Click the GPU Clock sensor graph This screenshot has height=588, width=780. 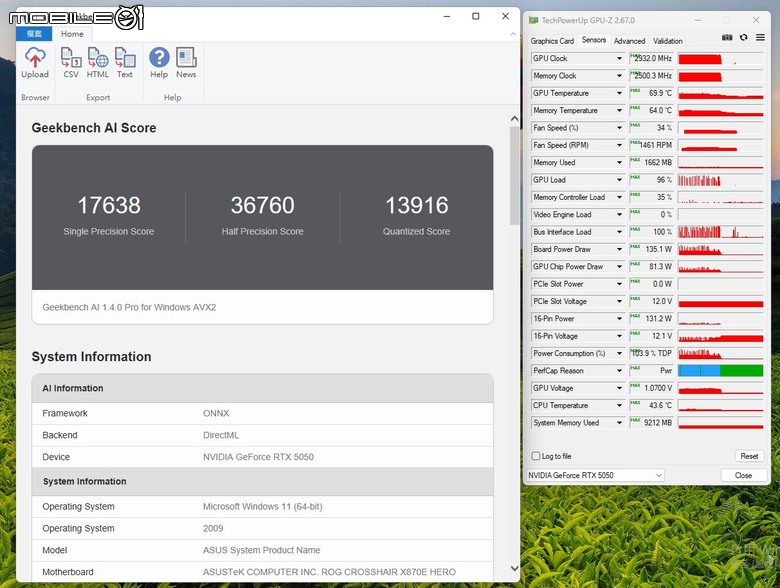(720, 58)
